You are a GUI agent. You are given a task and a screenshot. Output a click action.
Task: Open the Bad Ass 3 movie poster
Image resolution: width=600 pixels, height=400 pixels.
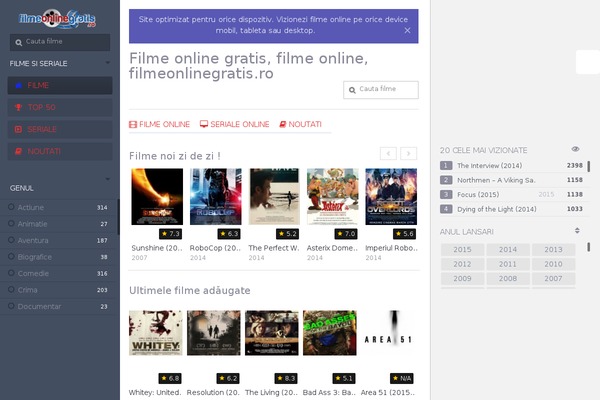[329, 333]
